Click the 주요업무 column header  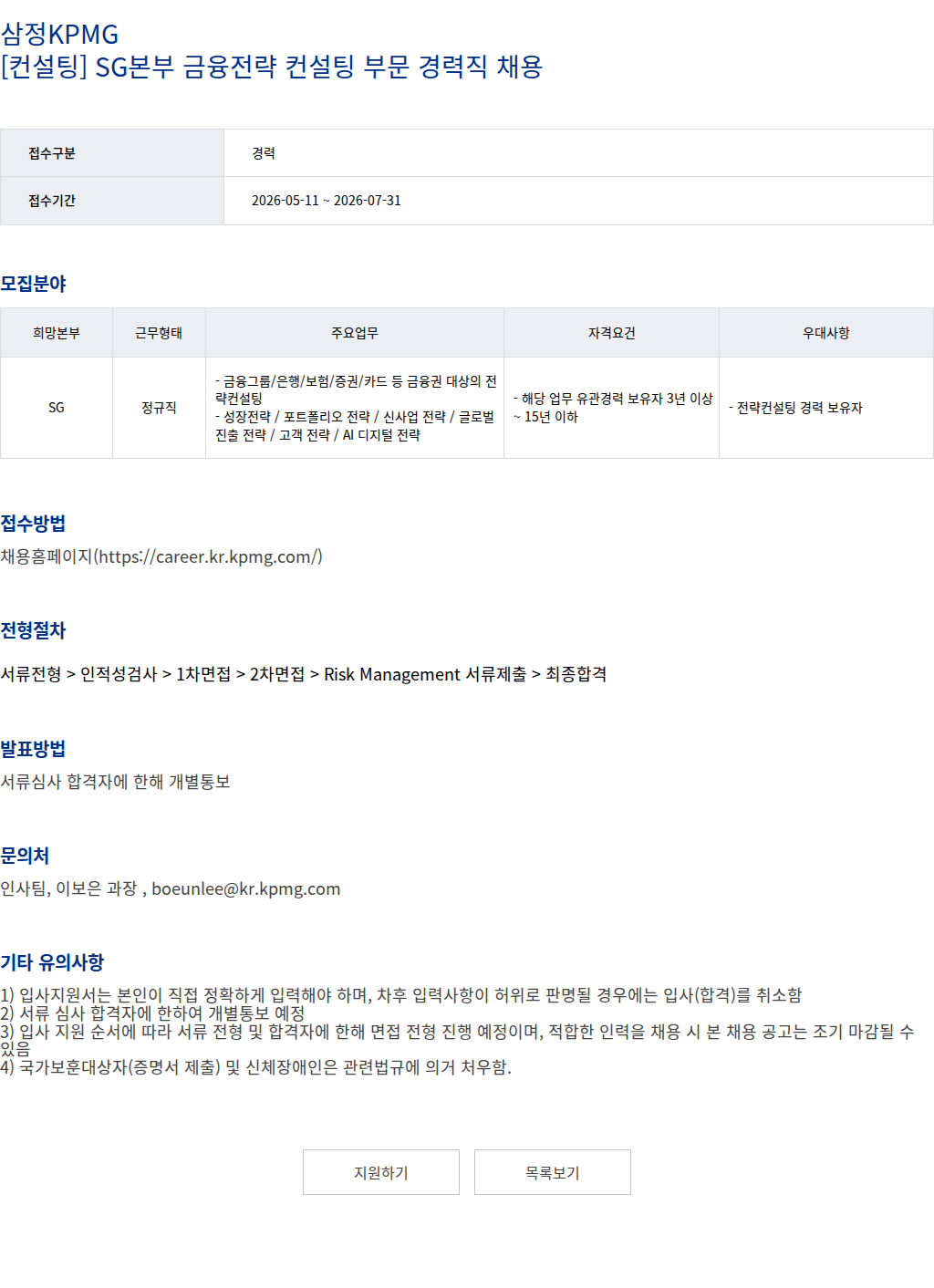tap(355, 333)
